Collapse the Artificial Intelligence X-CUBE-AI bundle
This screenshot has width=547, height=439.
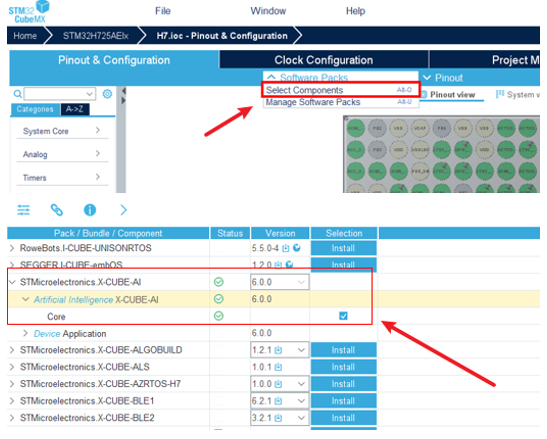coord(25,299)
